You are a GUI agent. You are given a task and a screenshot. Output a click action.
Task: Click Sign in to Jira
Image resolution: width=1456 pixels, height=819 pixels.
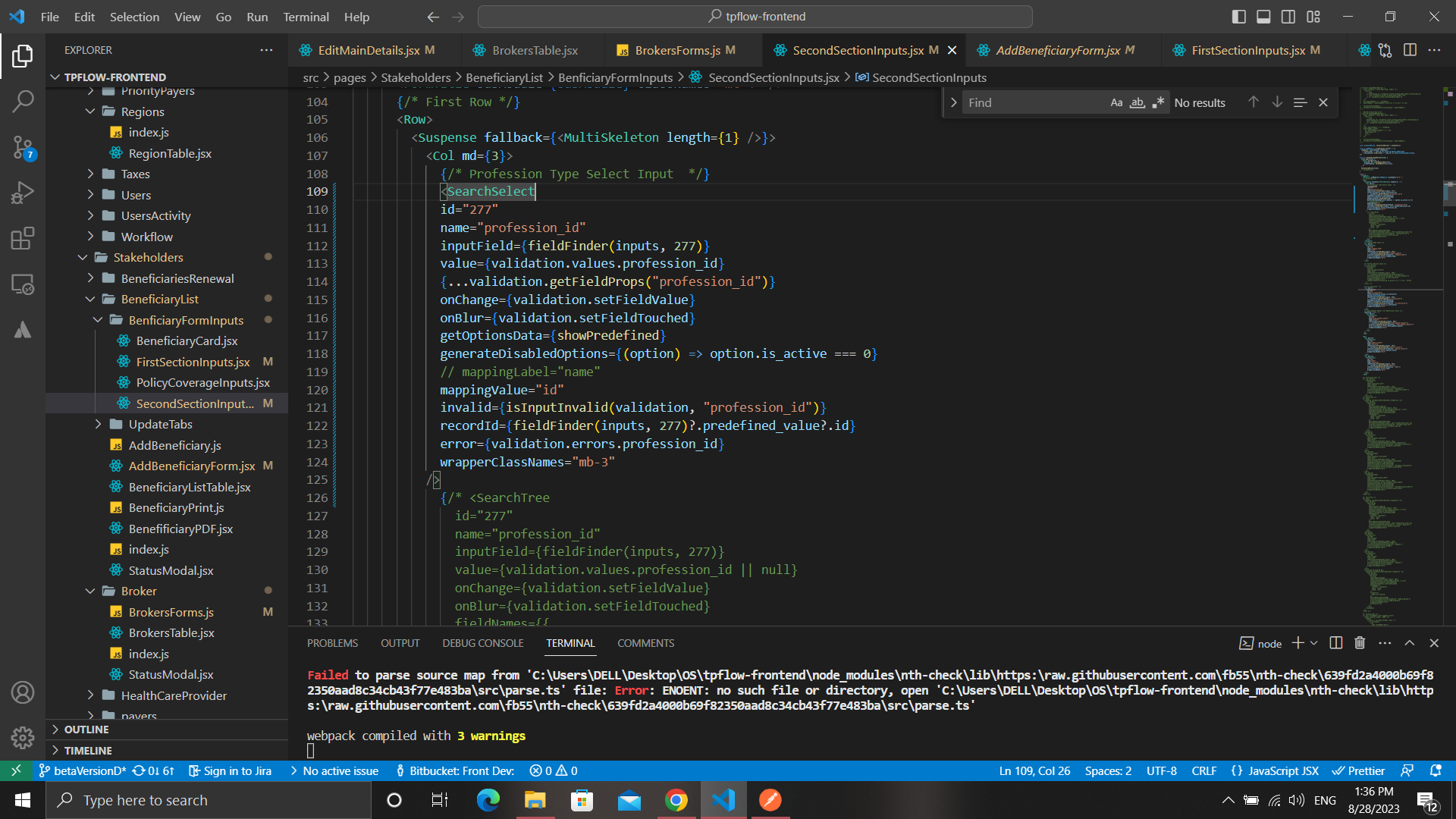230,770
